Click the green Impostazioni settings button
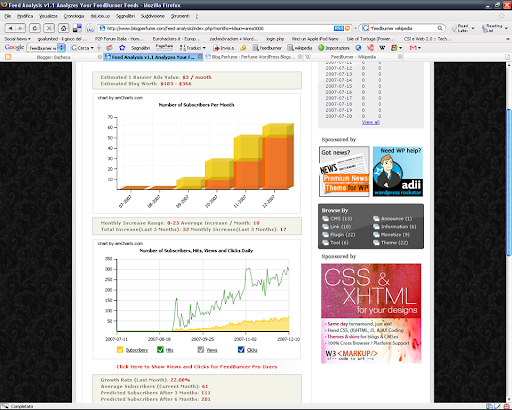Screen dimensions: 512x410 pos(334,48)
